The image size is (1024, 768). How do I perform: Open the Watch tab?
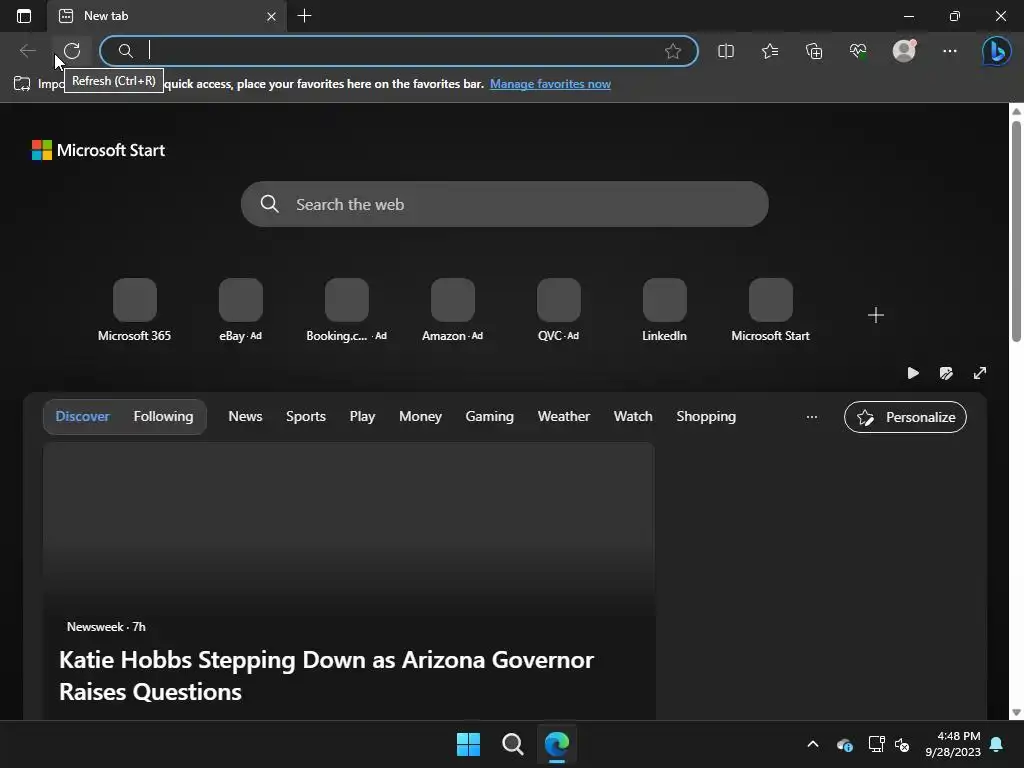(633, 417)
